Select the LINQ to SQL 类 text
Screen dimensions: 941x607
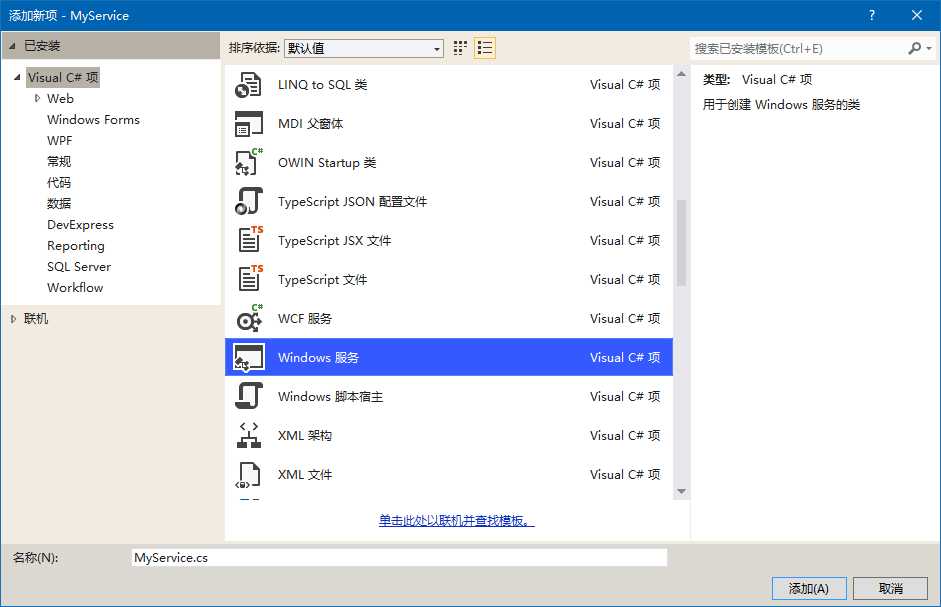tap(322, 85)
